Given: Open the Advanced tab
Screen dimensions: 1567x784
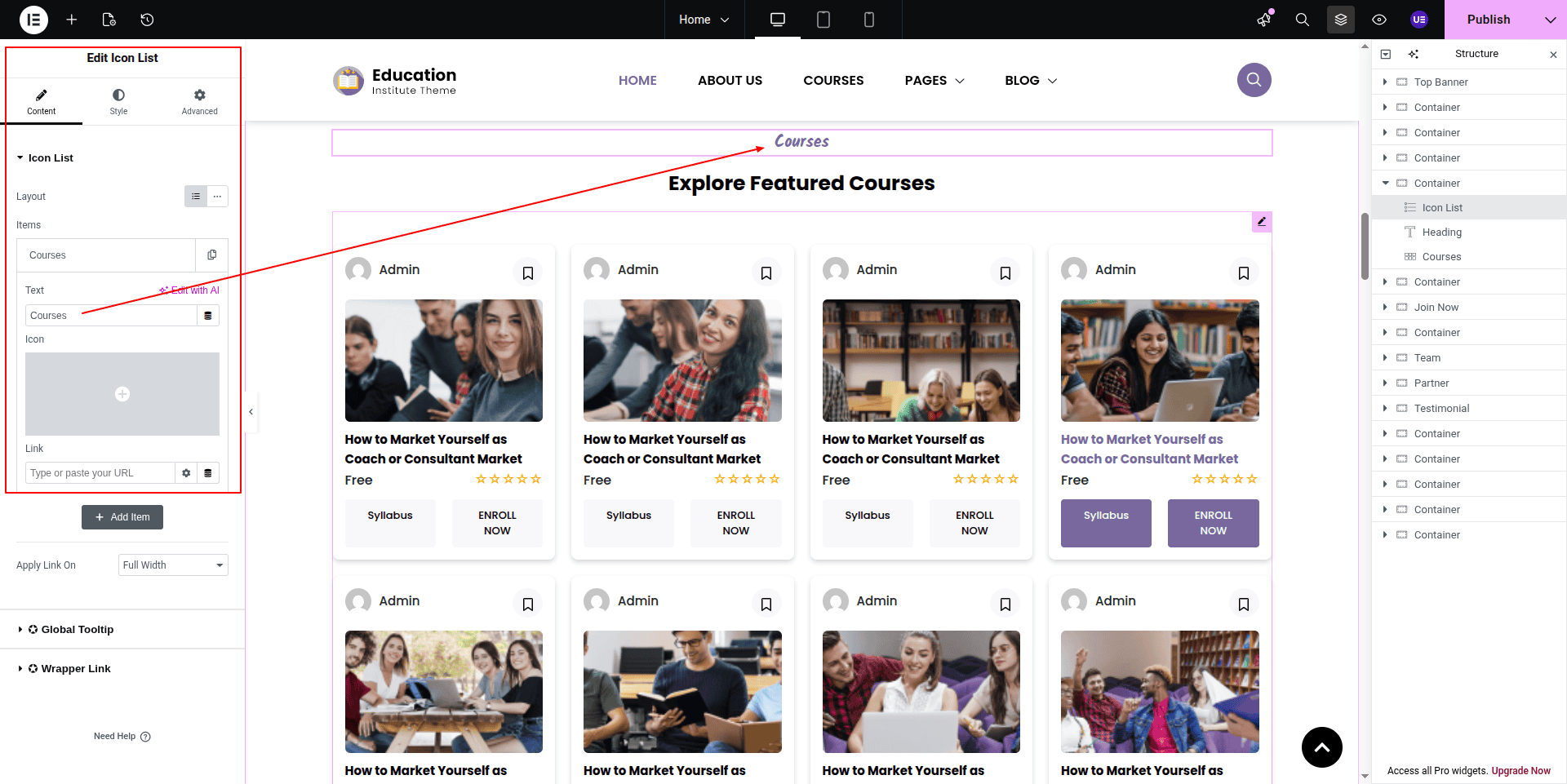Looking at the screenshot, I should [x=199, y=102].
